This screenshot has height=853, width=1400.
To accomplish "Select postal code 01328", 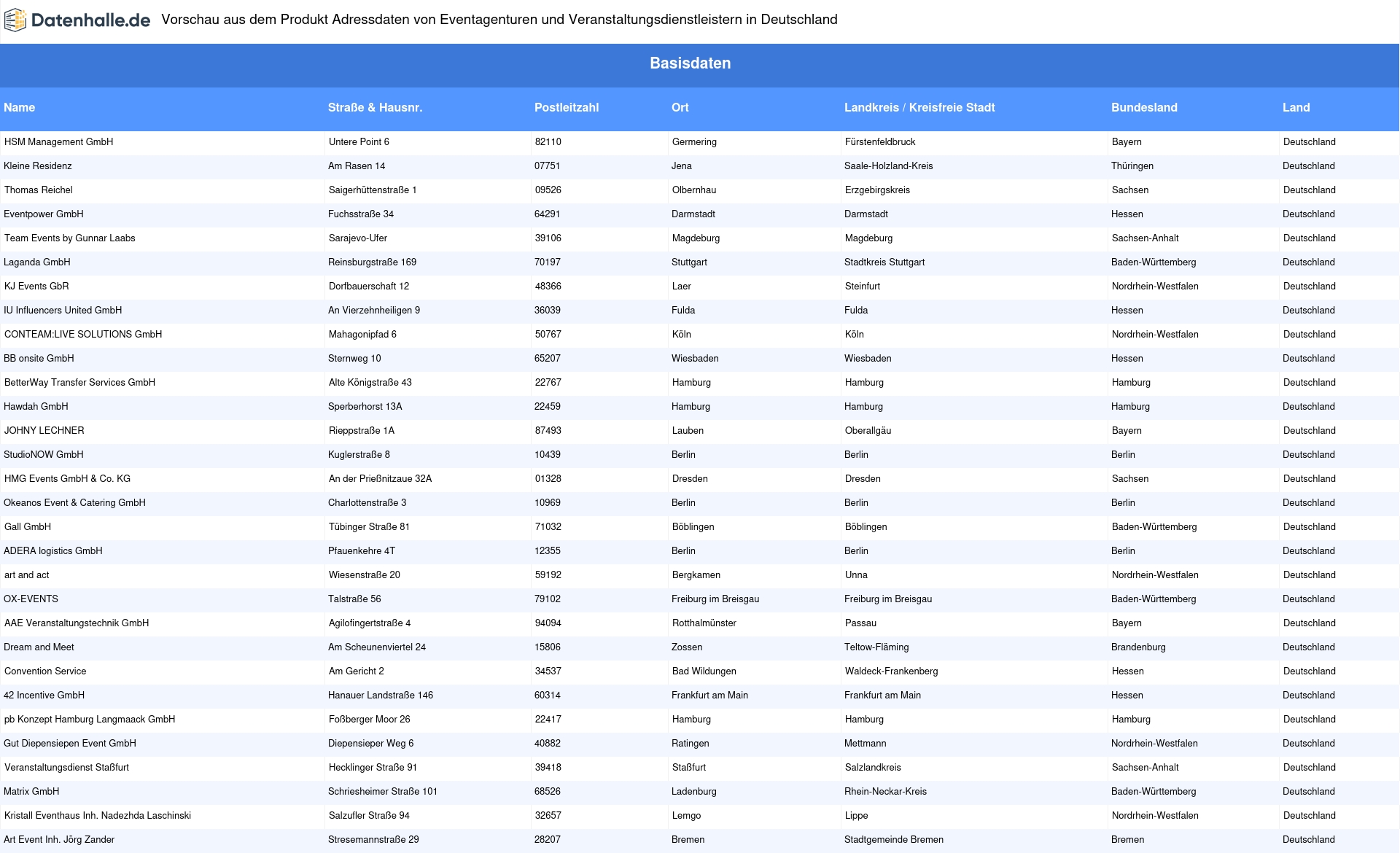I will (x=548, y=479).
